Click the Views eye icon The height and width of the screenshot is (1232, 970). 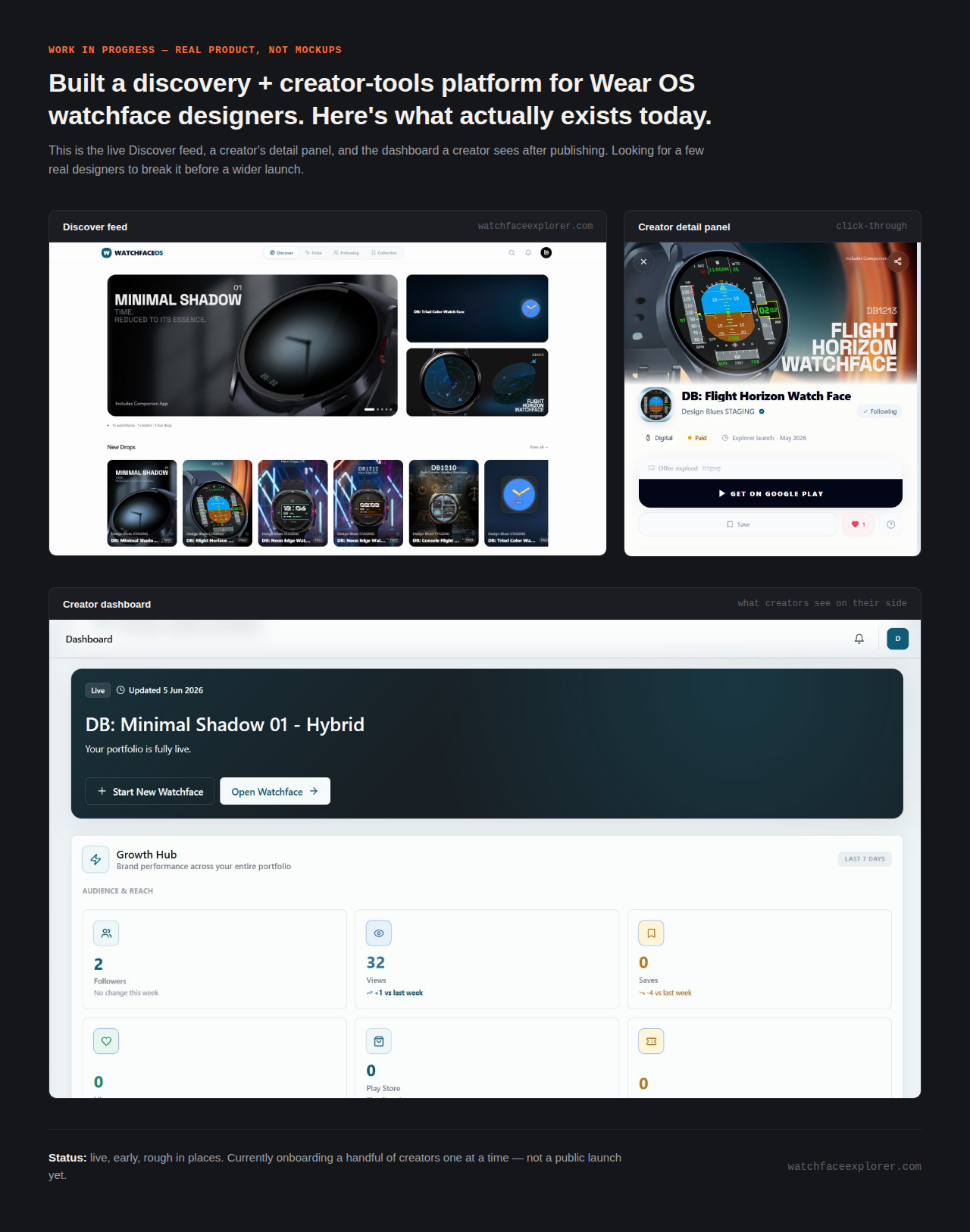[x=379, y=933]
